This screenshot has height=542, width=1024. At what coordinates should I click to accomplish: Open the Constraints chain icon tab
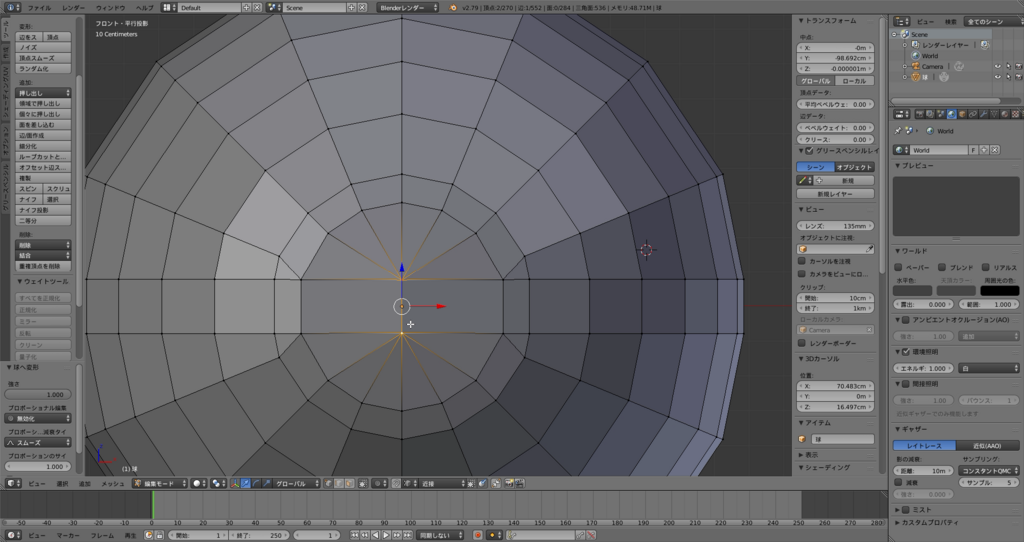(973, 114)
